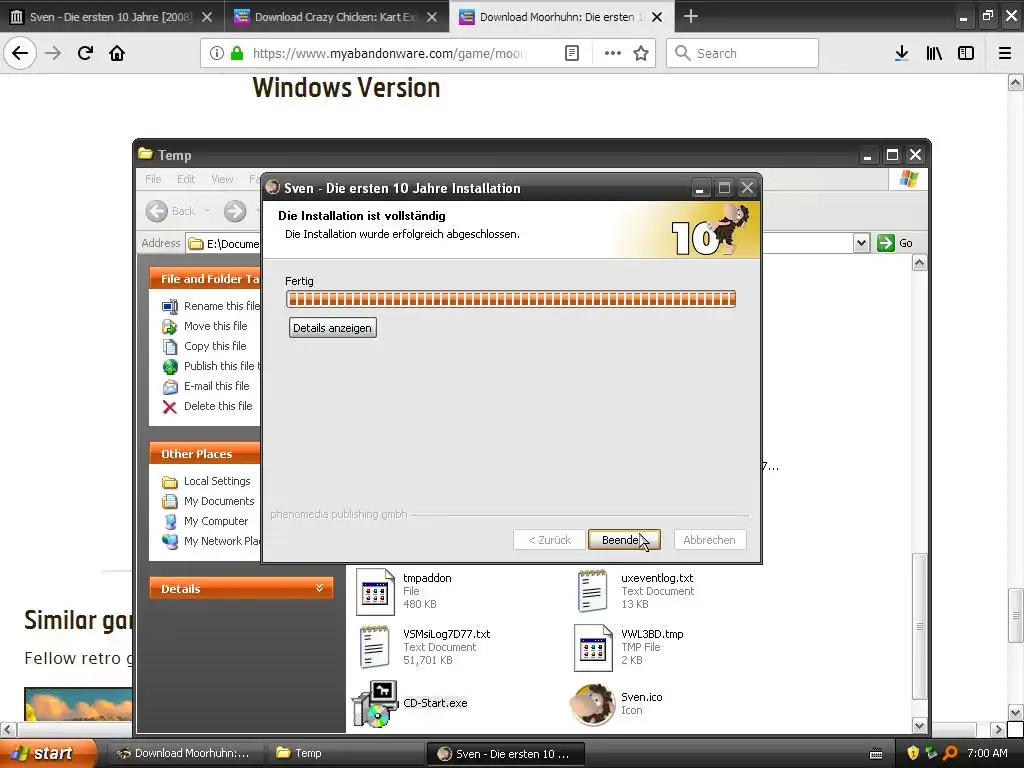Click the clock showing 7:00 AM

[987, 753]
